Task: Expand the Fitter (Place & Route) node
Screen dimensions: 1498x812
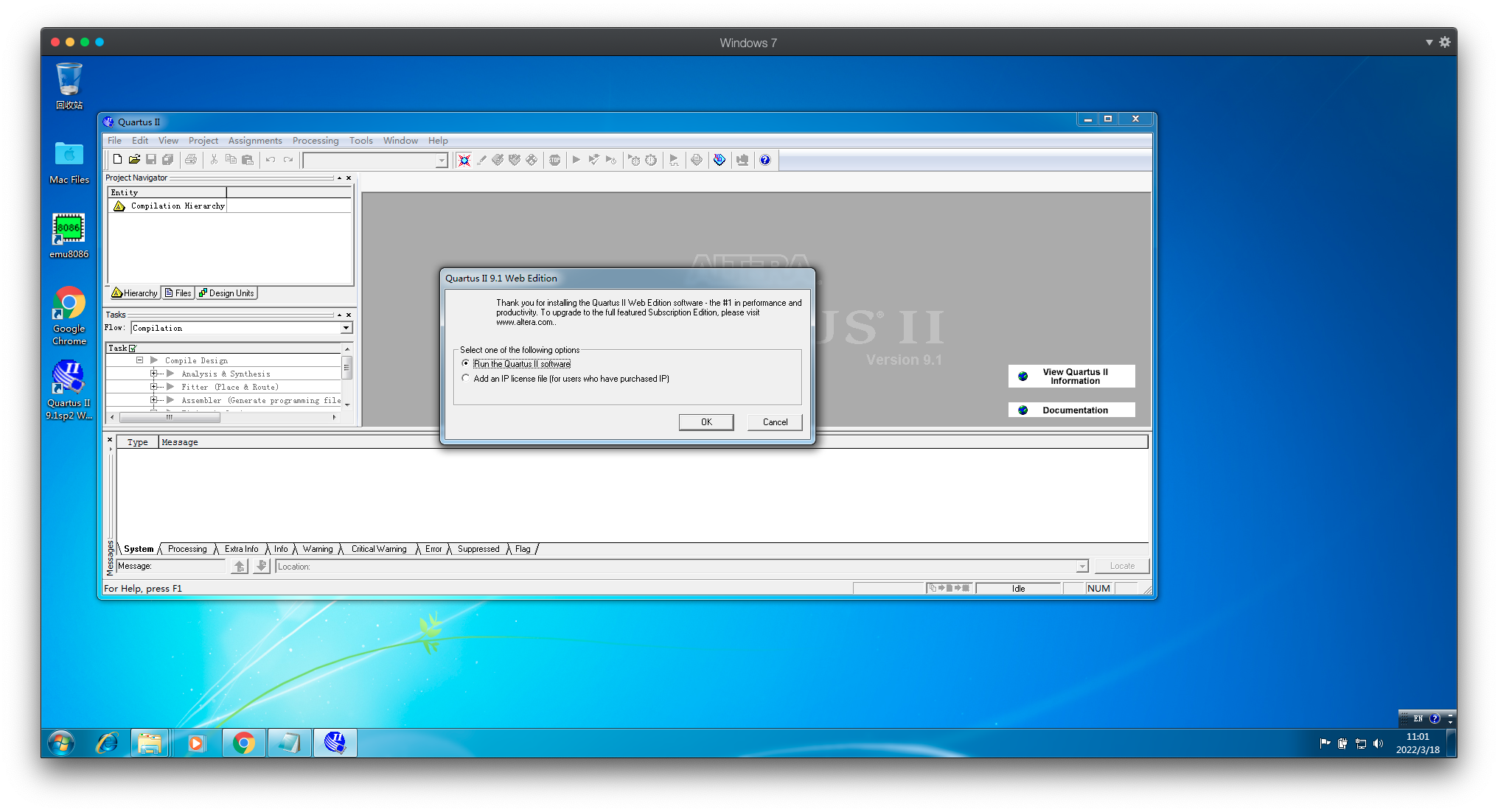Action: click(153, 387)
